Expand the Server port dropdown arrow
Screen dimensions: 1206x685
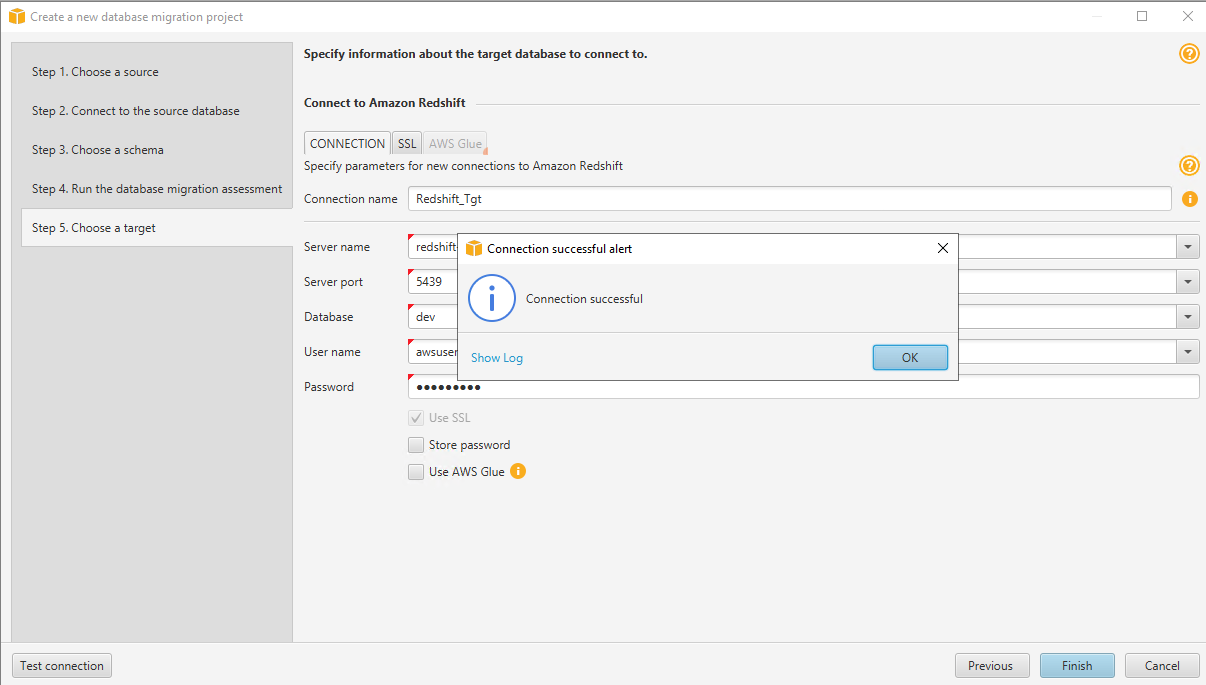coord(1188,282)
